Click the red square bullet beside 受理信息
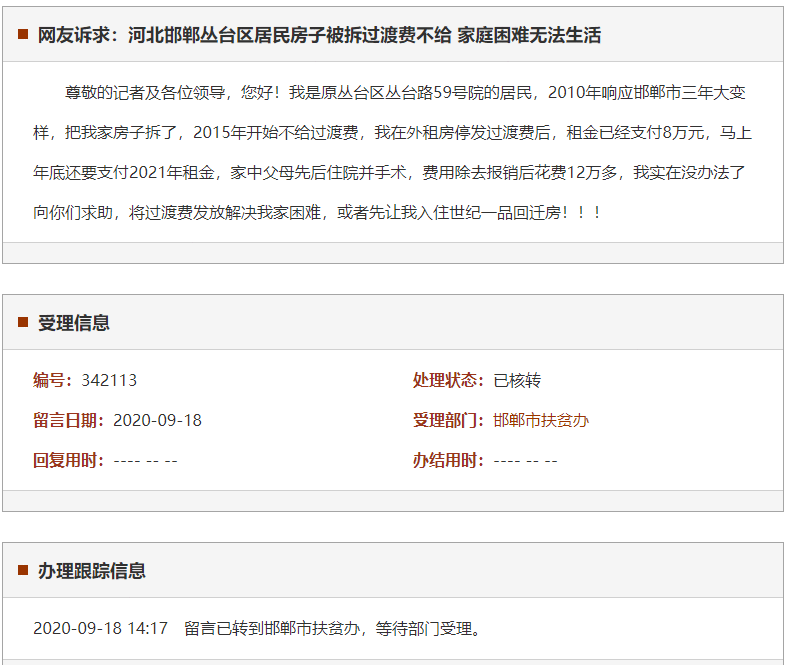Screen dimensions: 790x665 [x=22, y=322]
